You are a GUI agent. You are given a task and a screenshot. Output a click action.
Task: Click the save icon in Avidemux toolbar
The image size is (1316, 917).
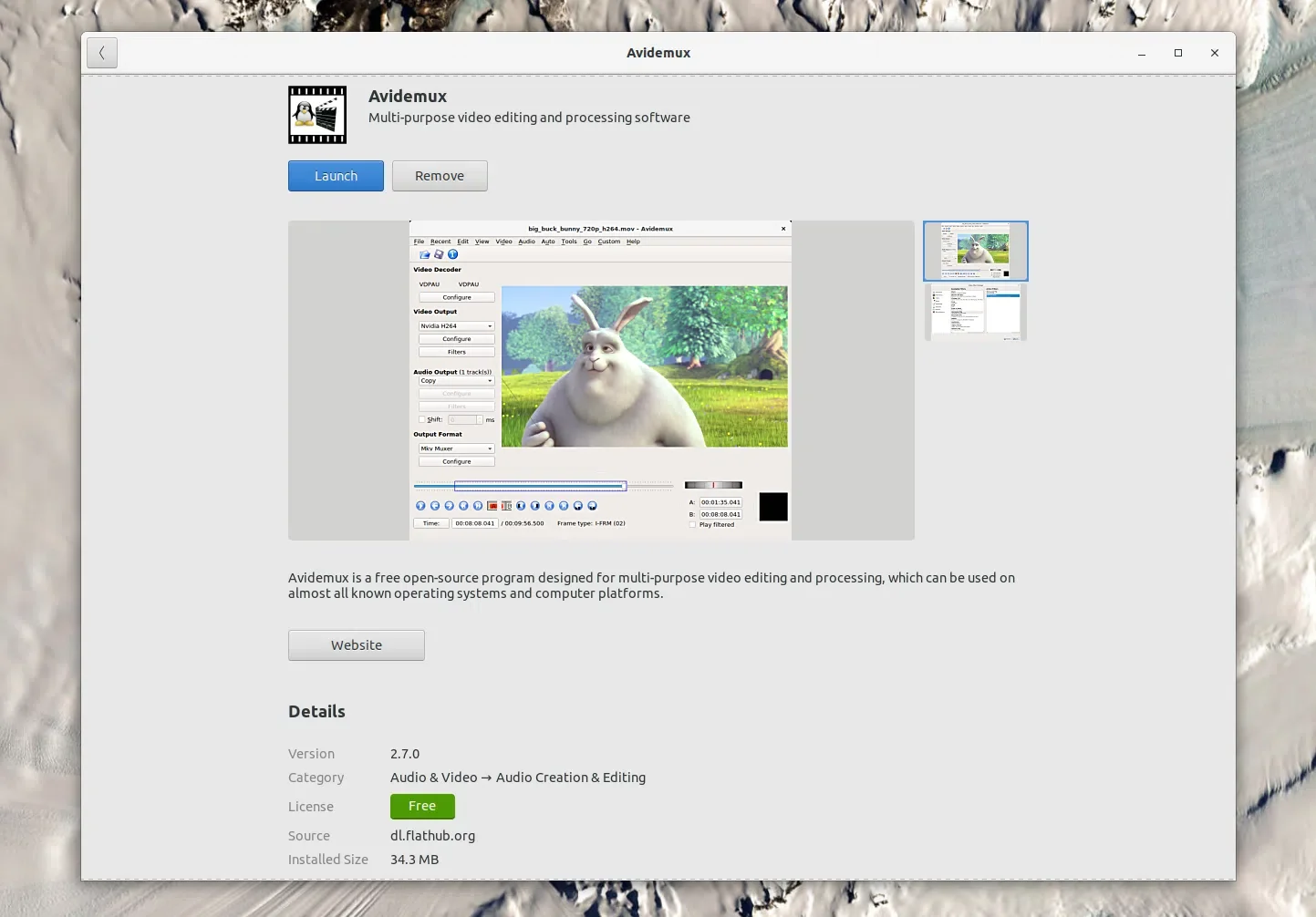pyautogui.click(x=439, y=254)
